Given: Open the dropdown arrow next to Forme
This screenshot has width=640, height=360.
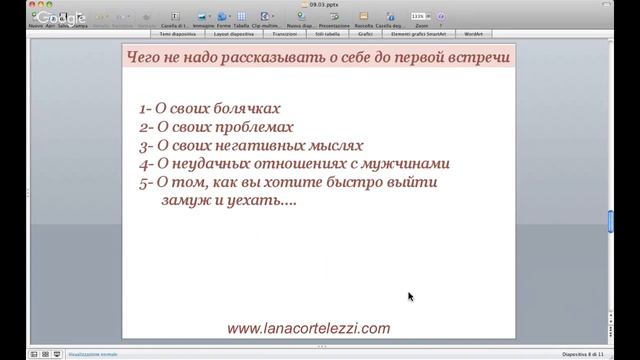Looking at the screenshot, I should pos(230,16).
